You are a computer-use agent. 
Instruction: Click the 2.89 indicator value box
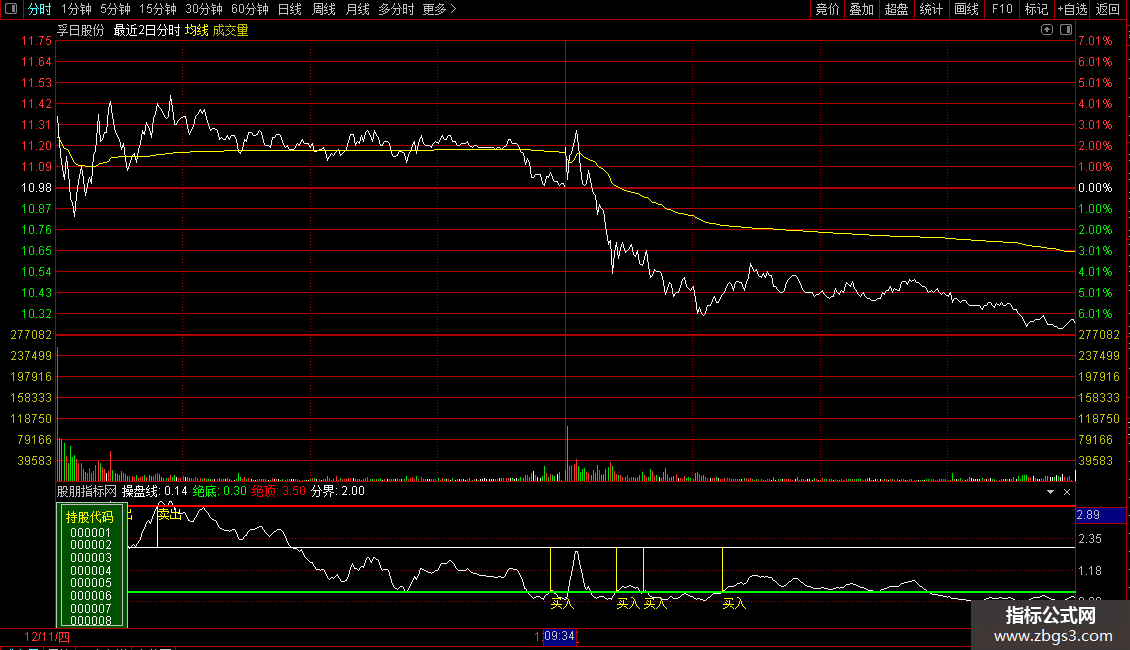click(1100, 515)
